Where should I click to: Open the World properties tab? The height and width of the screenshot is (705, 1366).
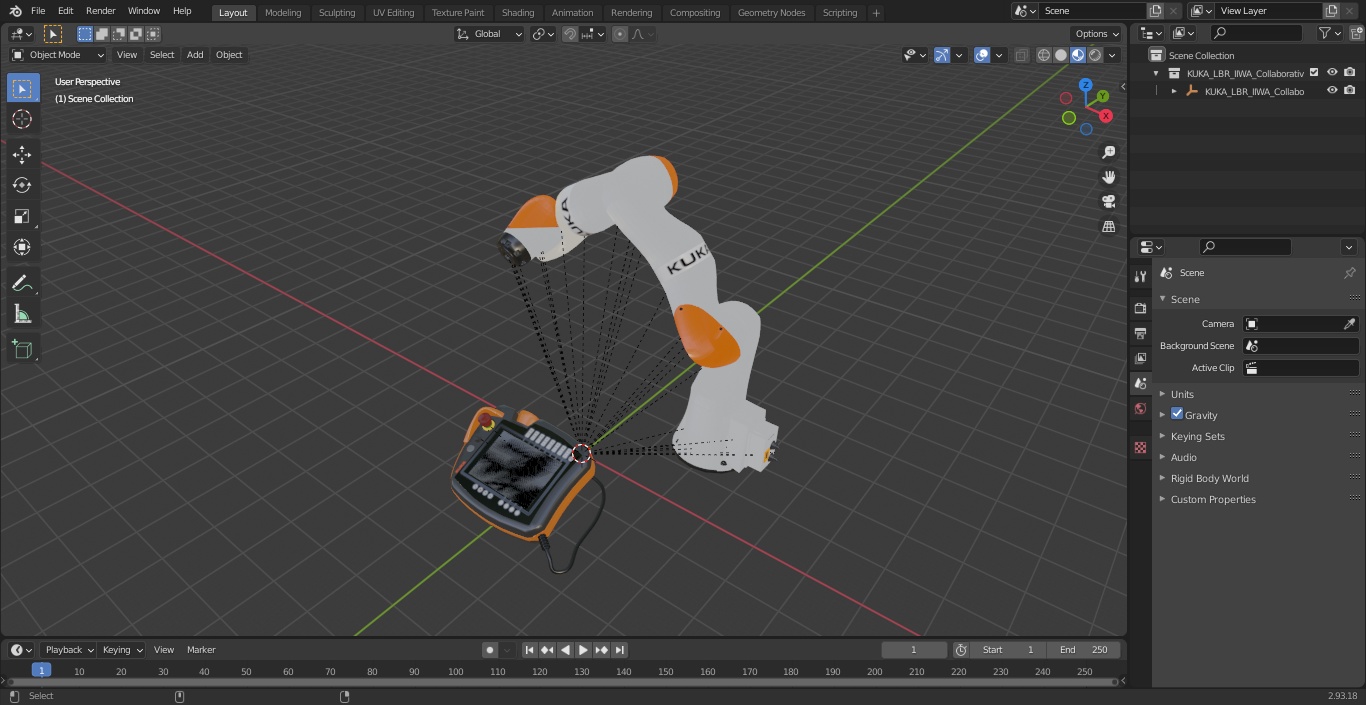1140,408
